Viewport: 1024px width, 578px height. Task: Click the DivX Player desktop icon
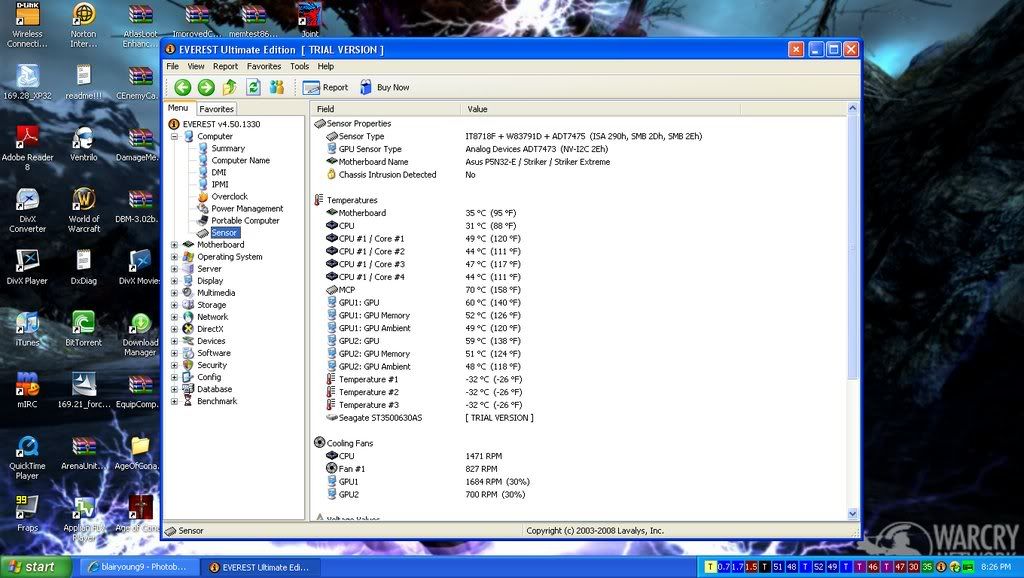click(x=27, y=268)
